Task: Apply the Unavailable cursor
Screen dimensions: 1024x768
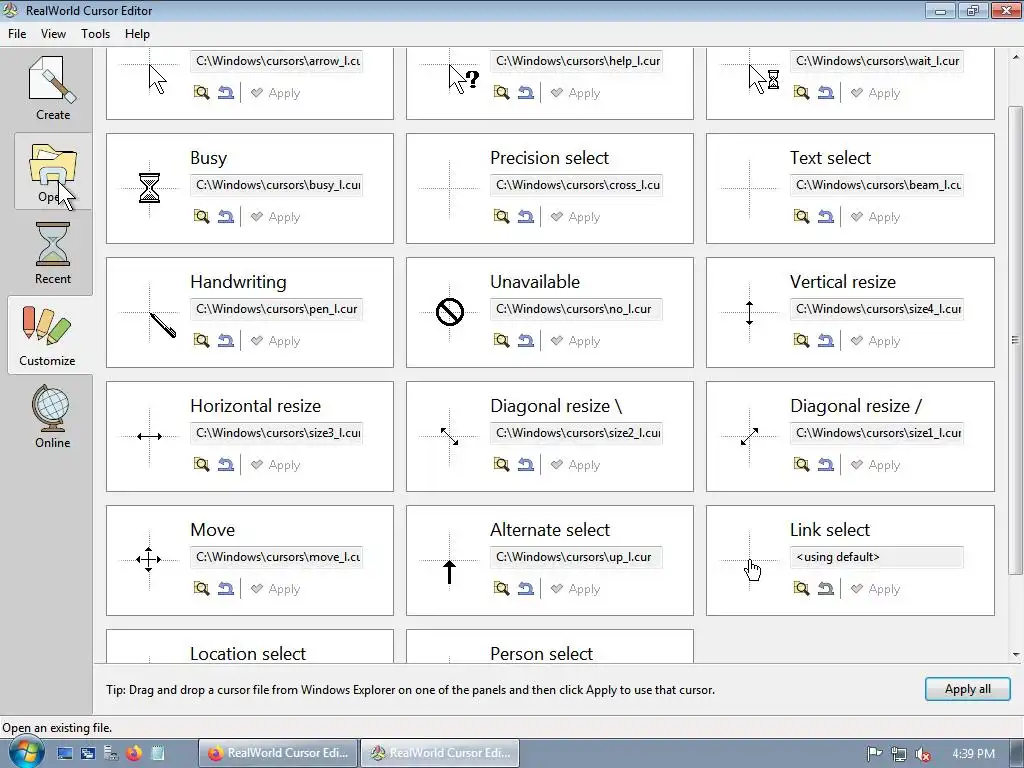Action: [x=575, y=341]
